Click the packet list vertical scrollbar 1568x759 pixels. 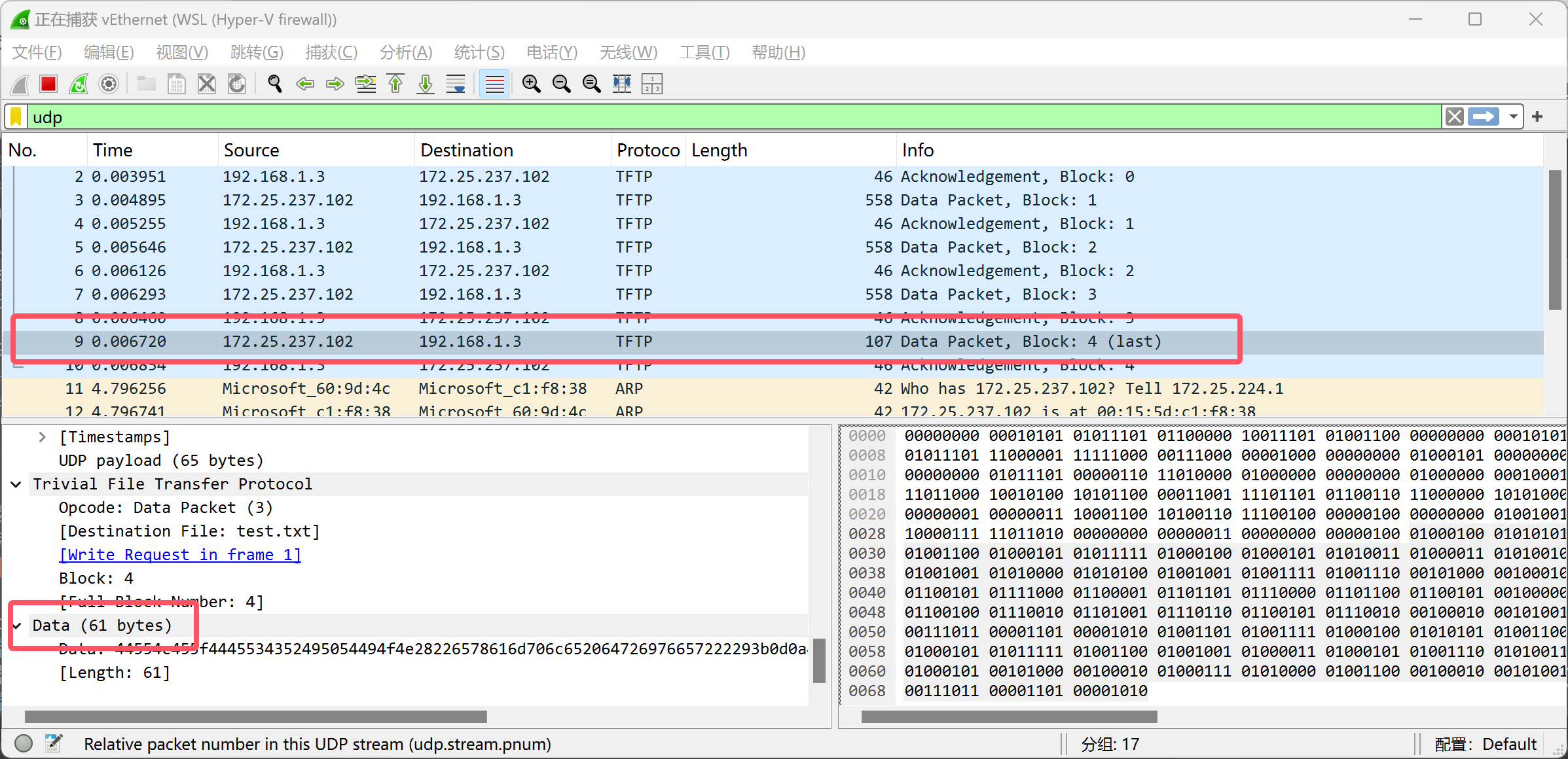[x=1555, y=239]
